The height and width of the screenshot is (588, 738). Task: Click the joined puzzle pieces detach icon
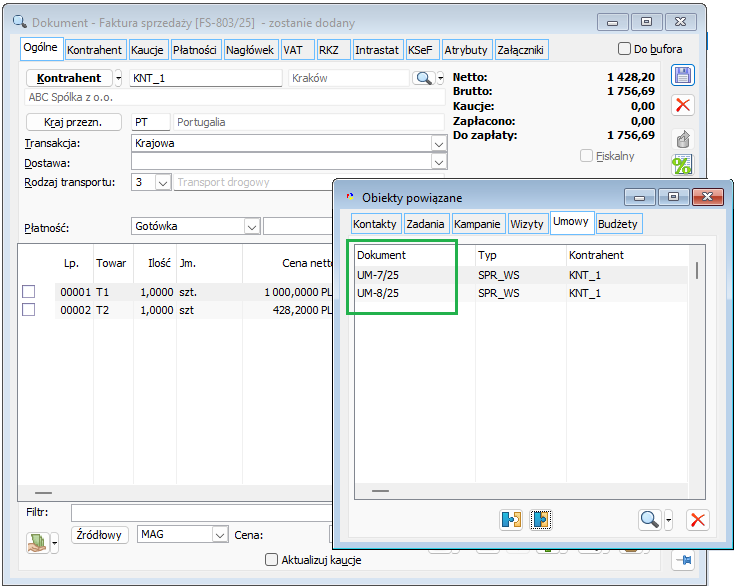tap(541, 519)
